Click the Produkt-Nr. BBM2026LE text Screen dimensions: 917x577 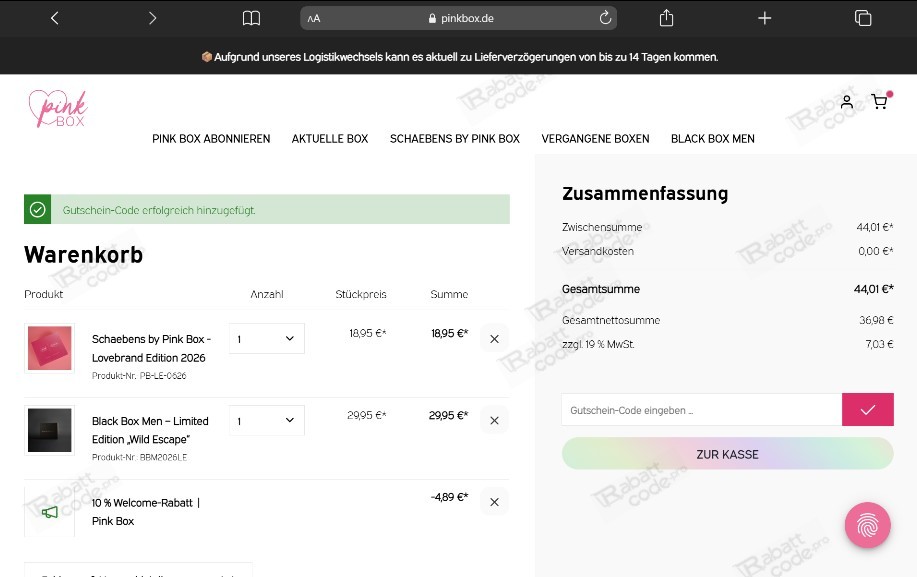pos(139,458)
